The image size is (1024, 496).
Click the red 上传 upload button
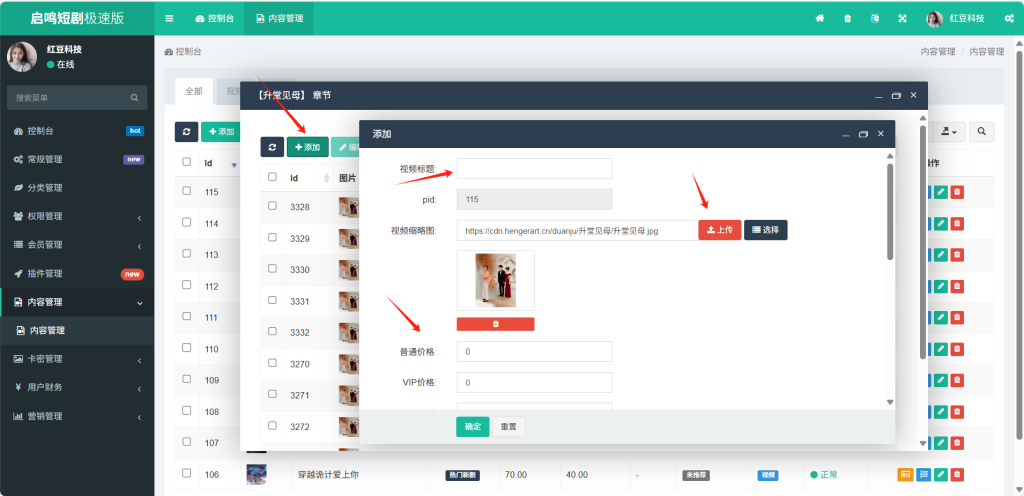(x=719, y=230)
